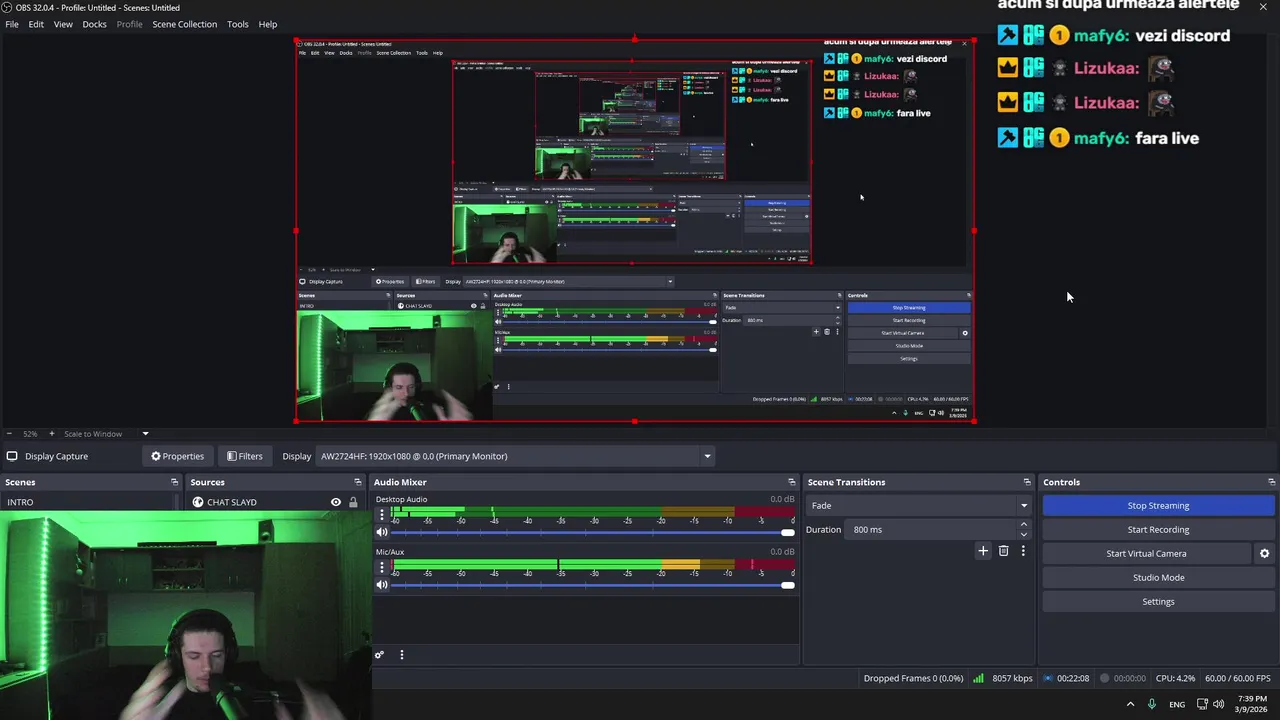This screenshot has height=720, width=1280.
Task: Toggle CHAT SLAYD source visibility eye
Action: tap(336, 502)
